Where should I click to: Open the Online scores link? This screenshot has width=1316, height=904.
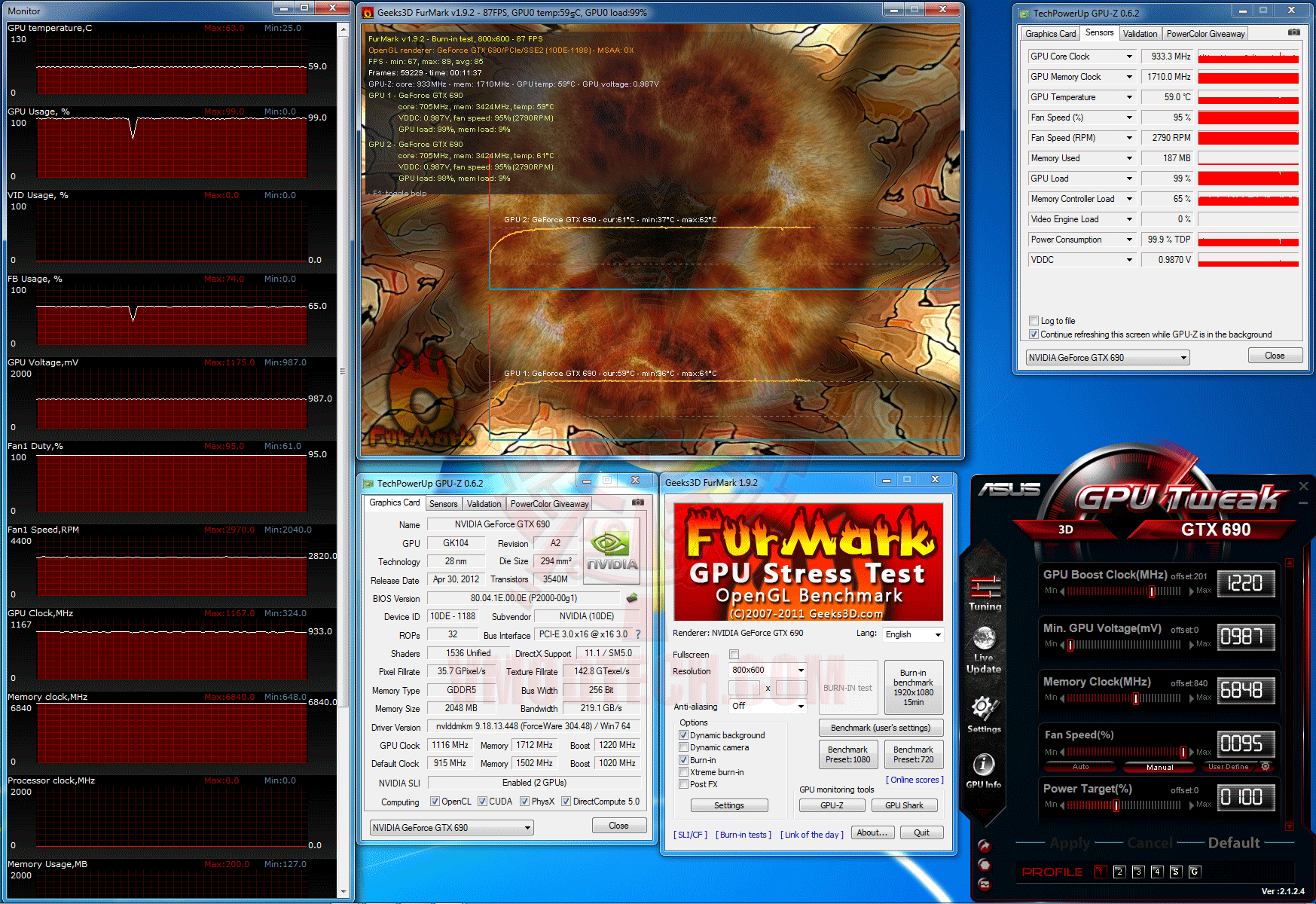click(914, 780)
